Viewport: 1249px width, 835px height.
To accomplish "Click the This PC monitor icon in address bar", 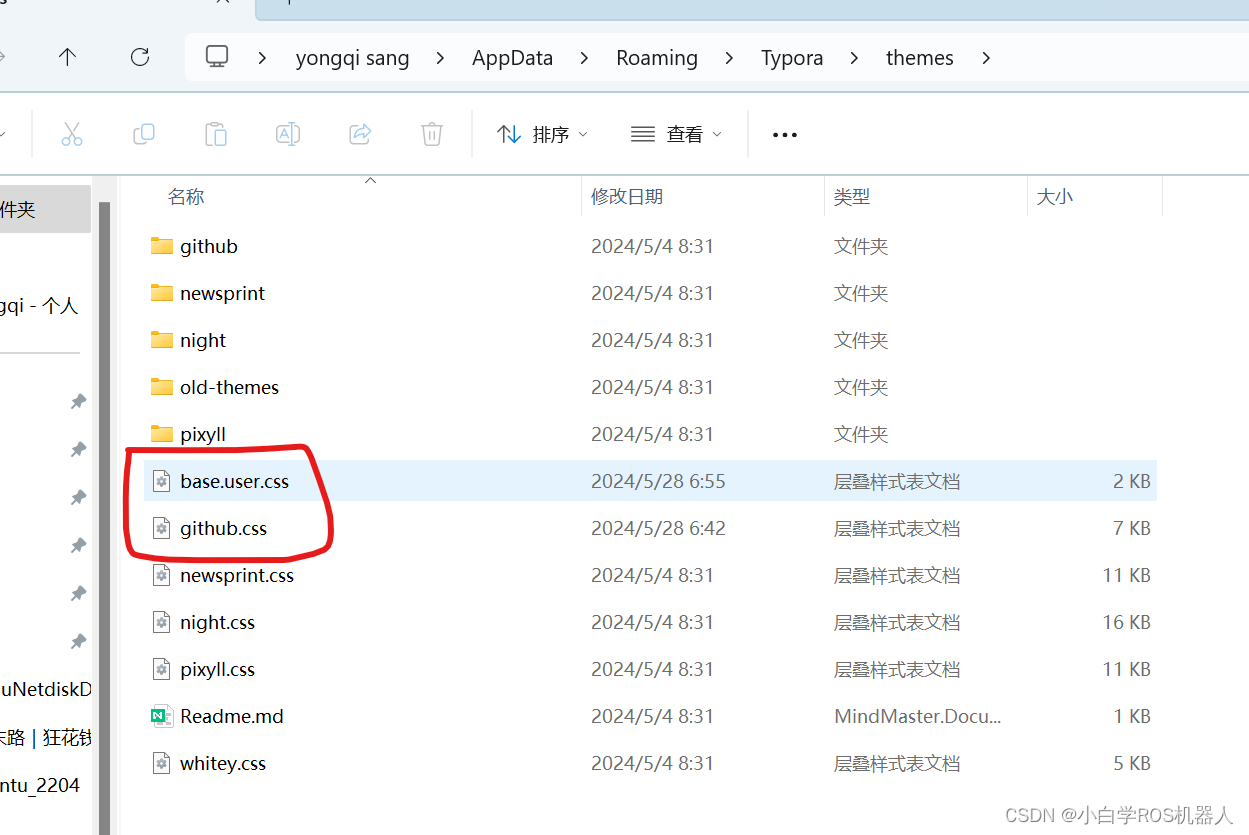I will pyautogui.click(x=217, y=57).
